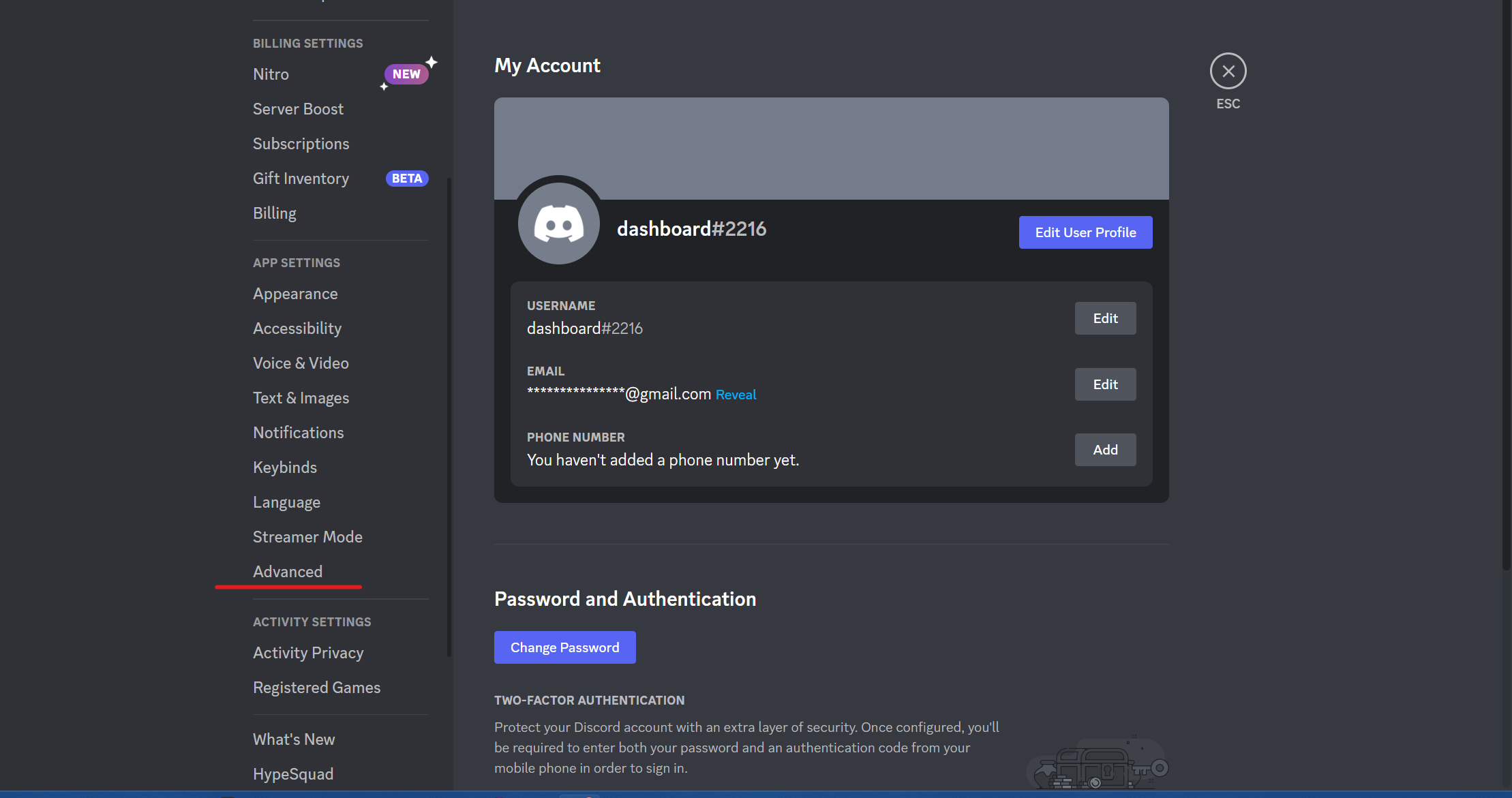The height and width of the screenshot is (798, 1512).
Task: Open Activity Privacy settings
Action: click(308, 652)
